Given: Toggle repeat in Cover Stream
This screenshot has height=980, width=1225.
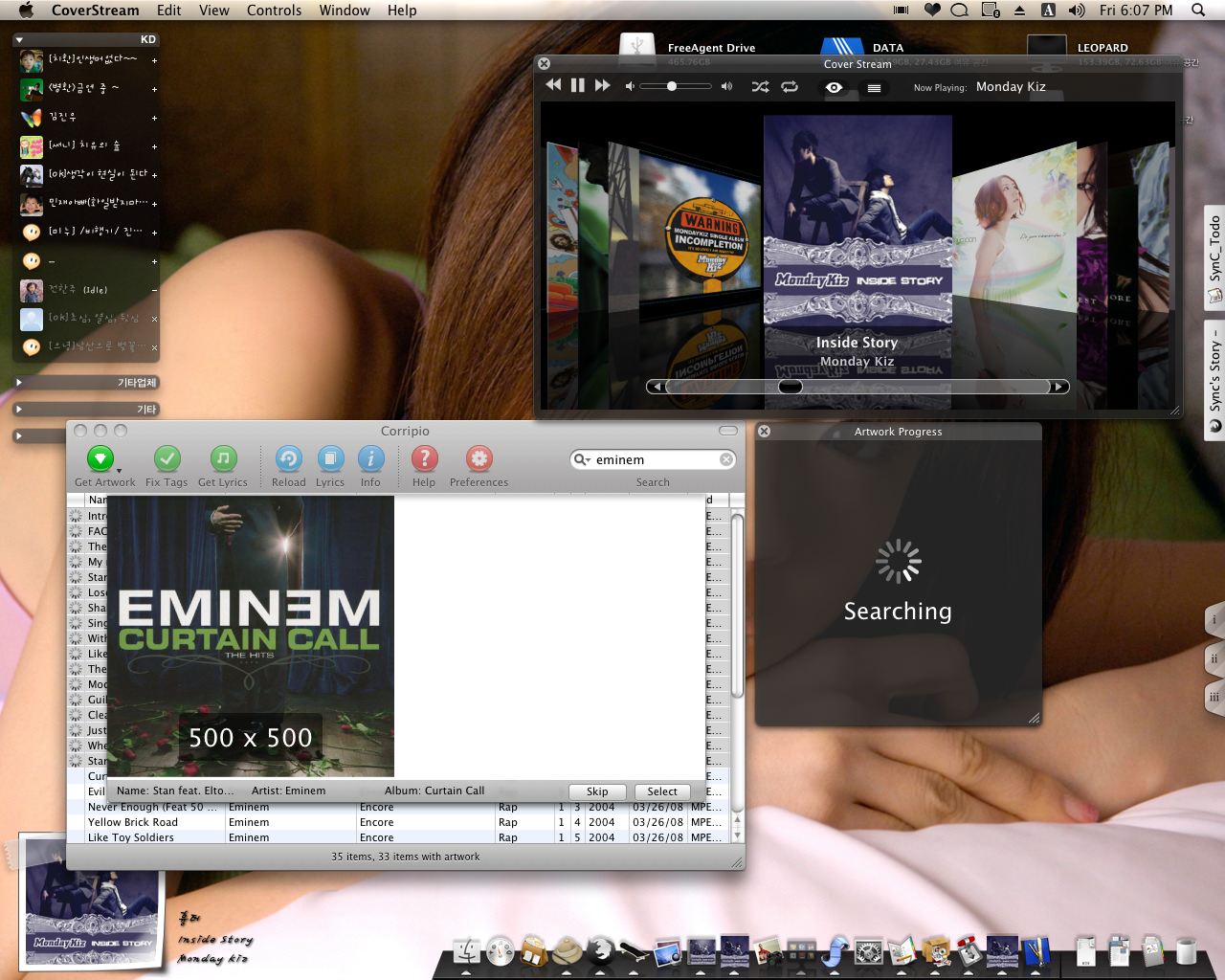Looking at the screenshot, I should pos(790,86).
